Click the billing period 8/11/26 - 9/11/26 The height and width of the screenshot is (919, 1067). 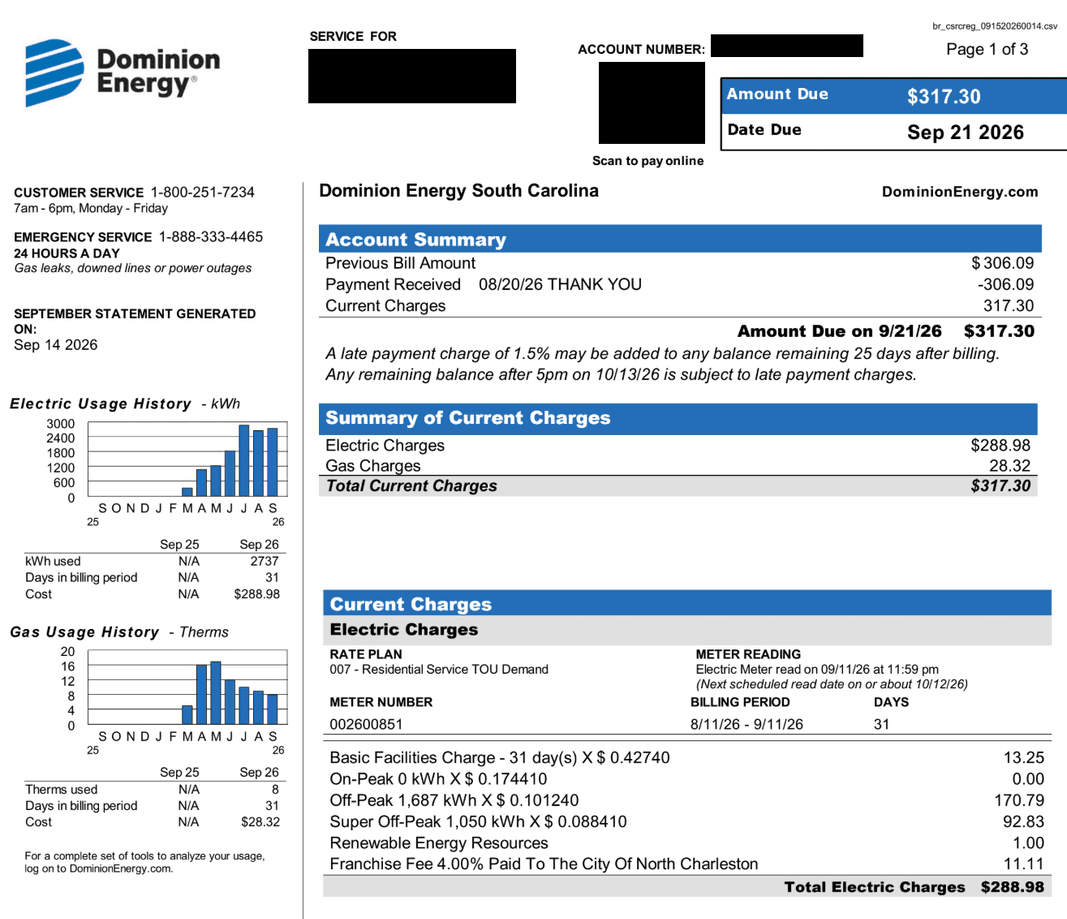point(746,724)
